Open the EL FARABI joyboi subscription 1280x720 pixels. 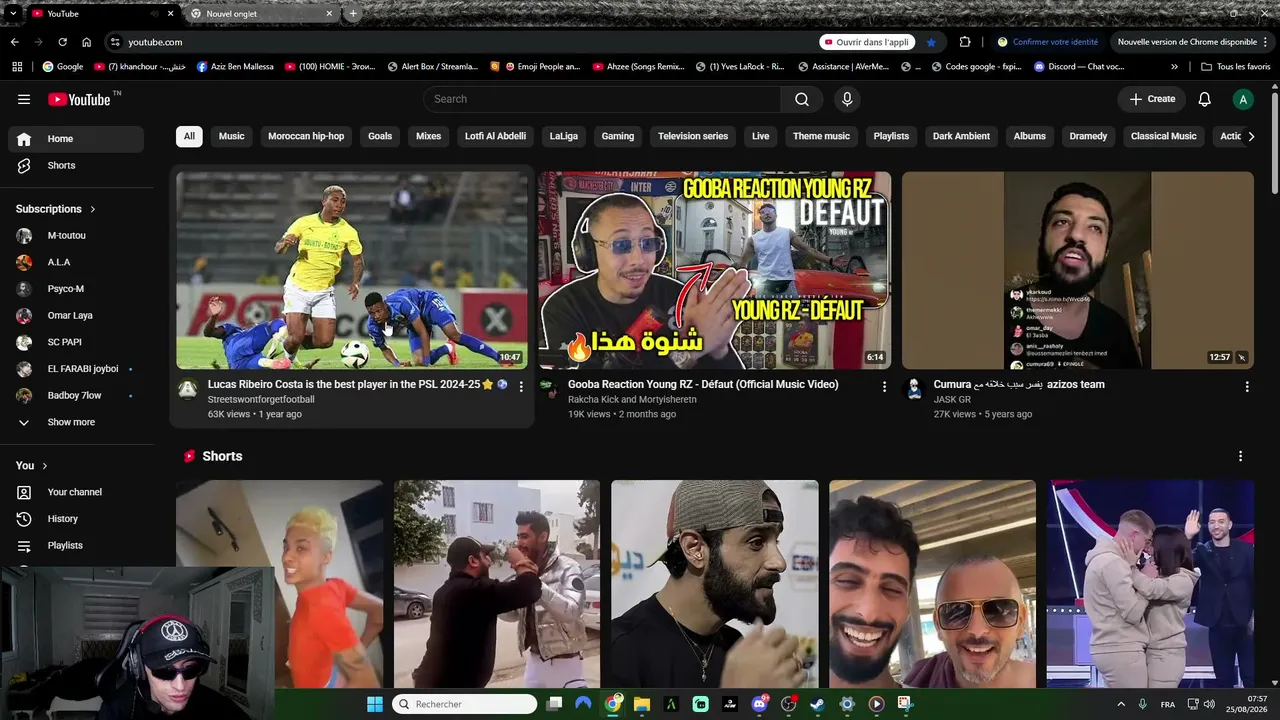pos(76,369)
